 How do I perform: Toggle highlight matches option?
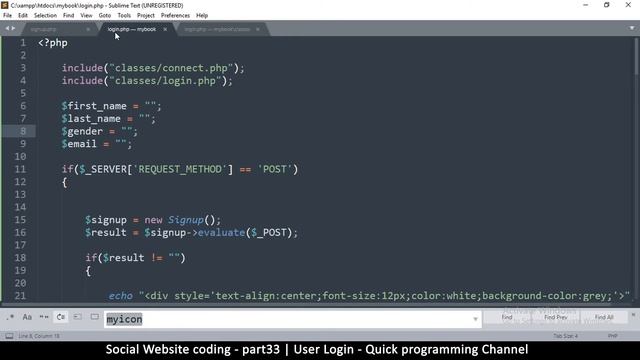point(95,317)
